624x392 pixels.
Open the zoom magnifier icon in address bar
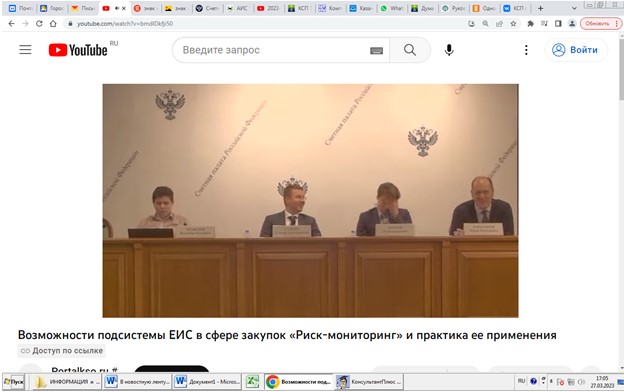pyautogui.click(x=486, y=23)
